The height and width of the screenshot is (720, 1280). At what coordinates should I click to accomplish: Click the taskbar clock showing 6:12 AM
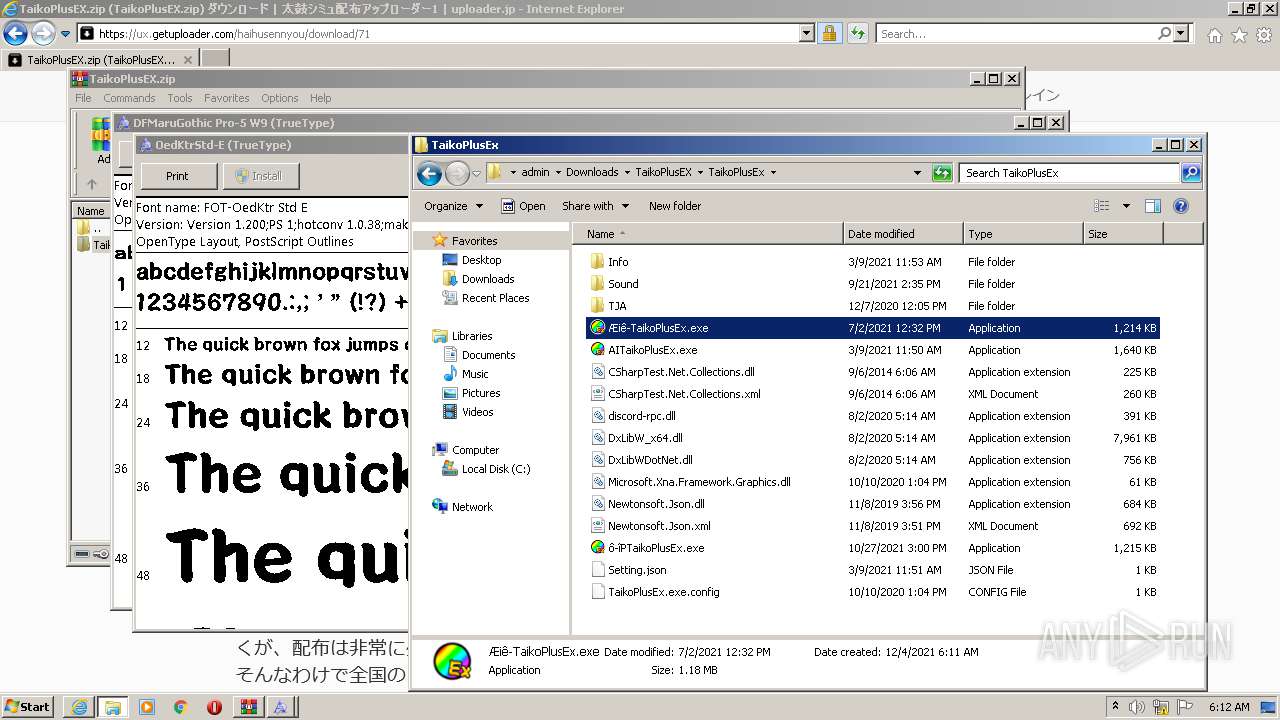coord(1229,707)
